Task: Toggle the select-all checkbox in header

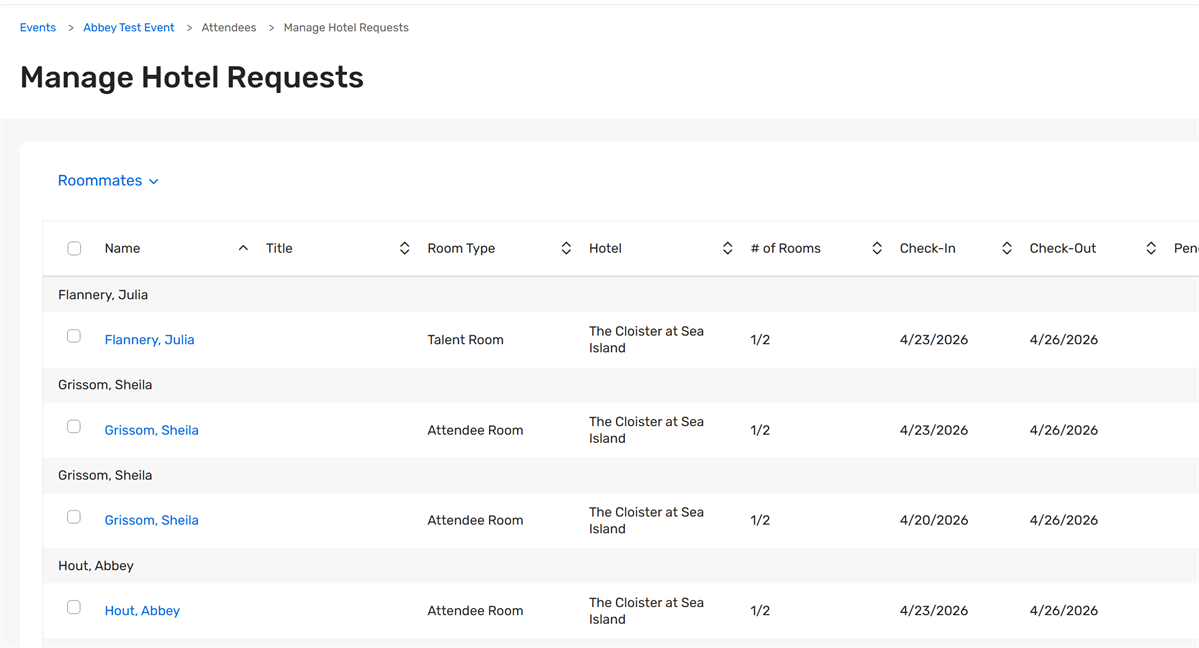Action: [74, 248]
